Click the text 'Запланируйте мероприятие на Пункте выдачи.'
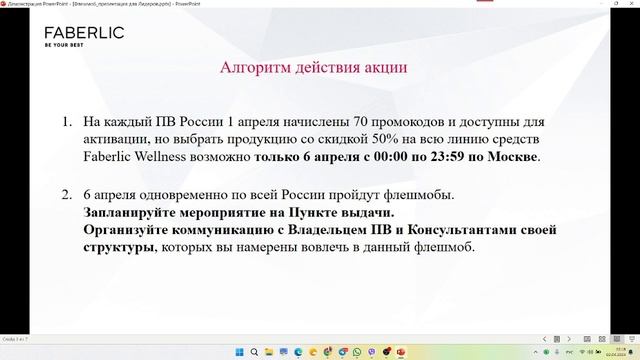The height and width of the screenshot is (360, 640). pyautogui.click(x=239, y=213)
